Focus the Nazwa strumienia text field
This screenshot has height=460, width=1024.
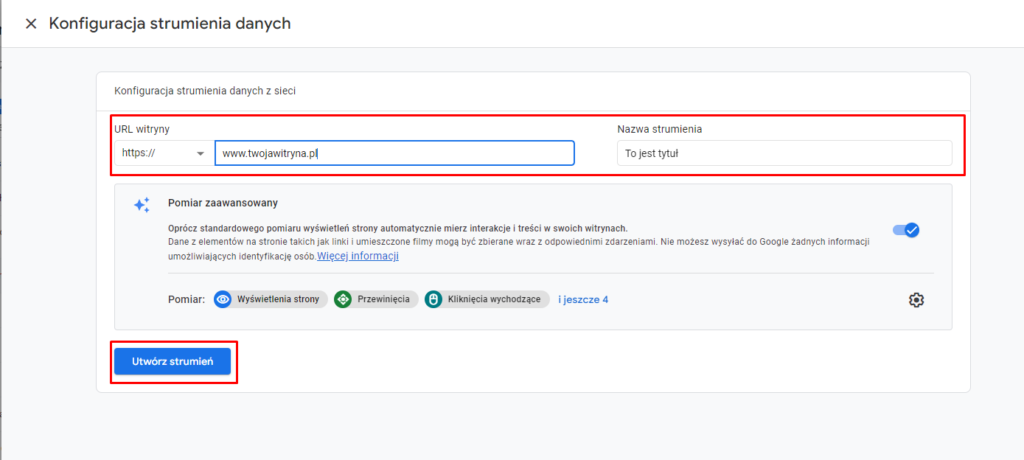784,153
